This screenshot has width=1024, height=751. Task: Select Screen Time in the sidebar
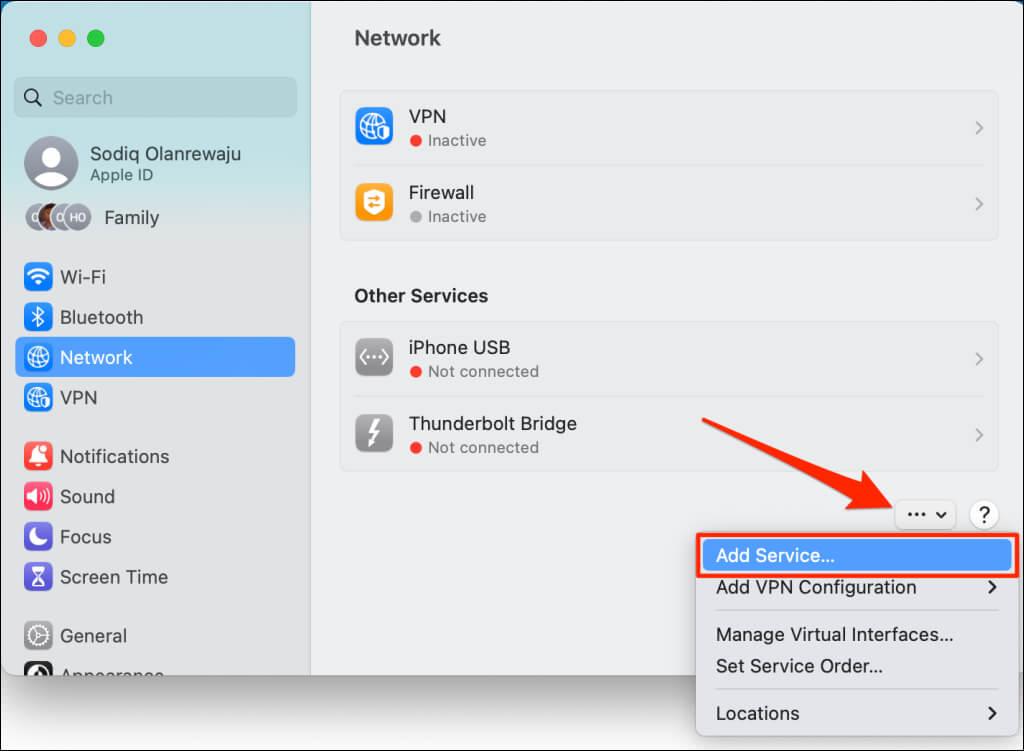click(155, 577)
